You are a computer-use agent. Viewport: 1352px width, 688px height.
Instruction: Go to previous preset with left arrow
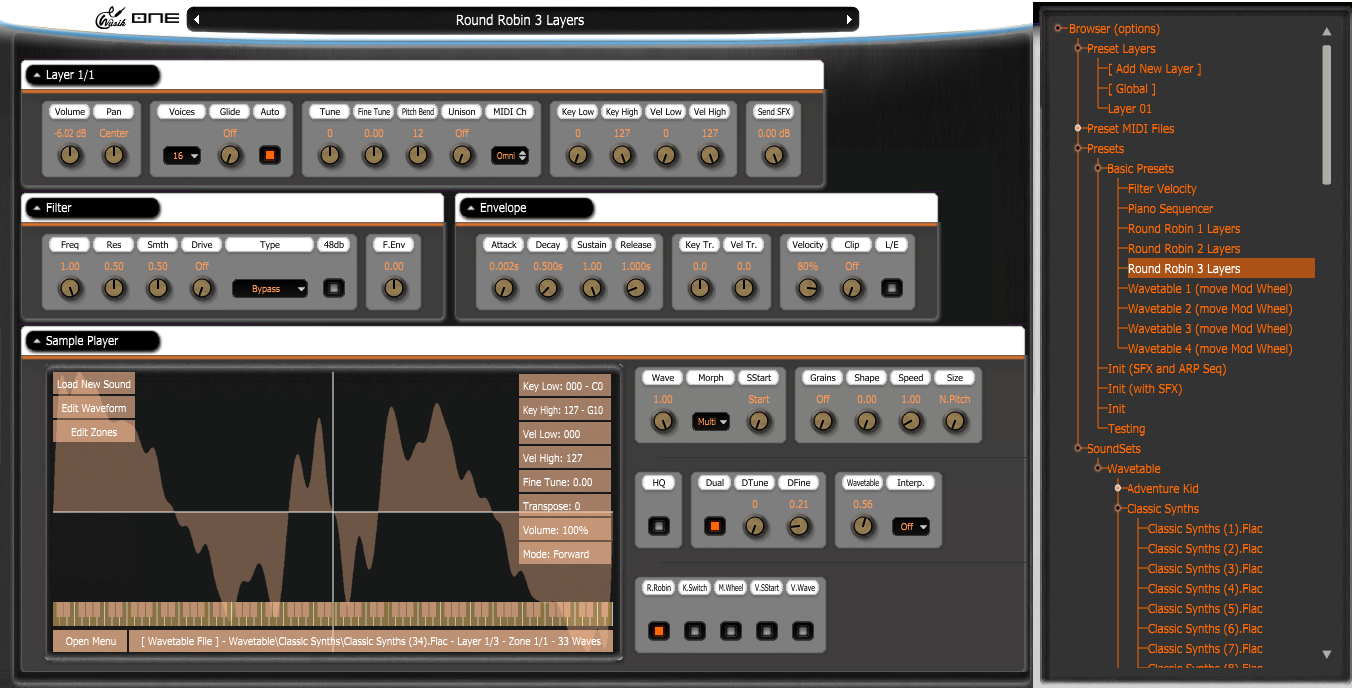pos(196,19)
